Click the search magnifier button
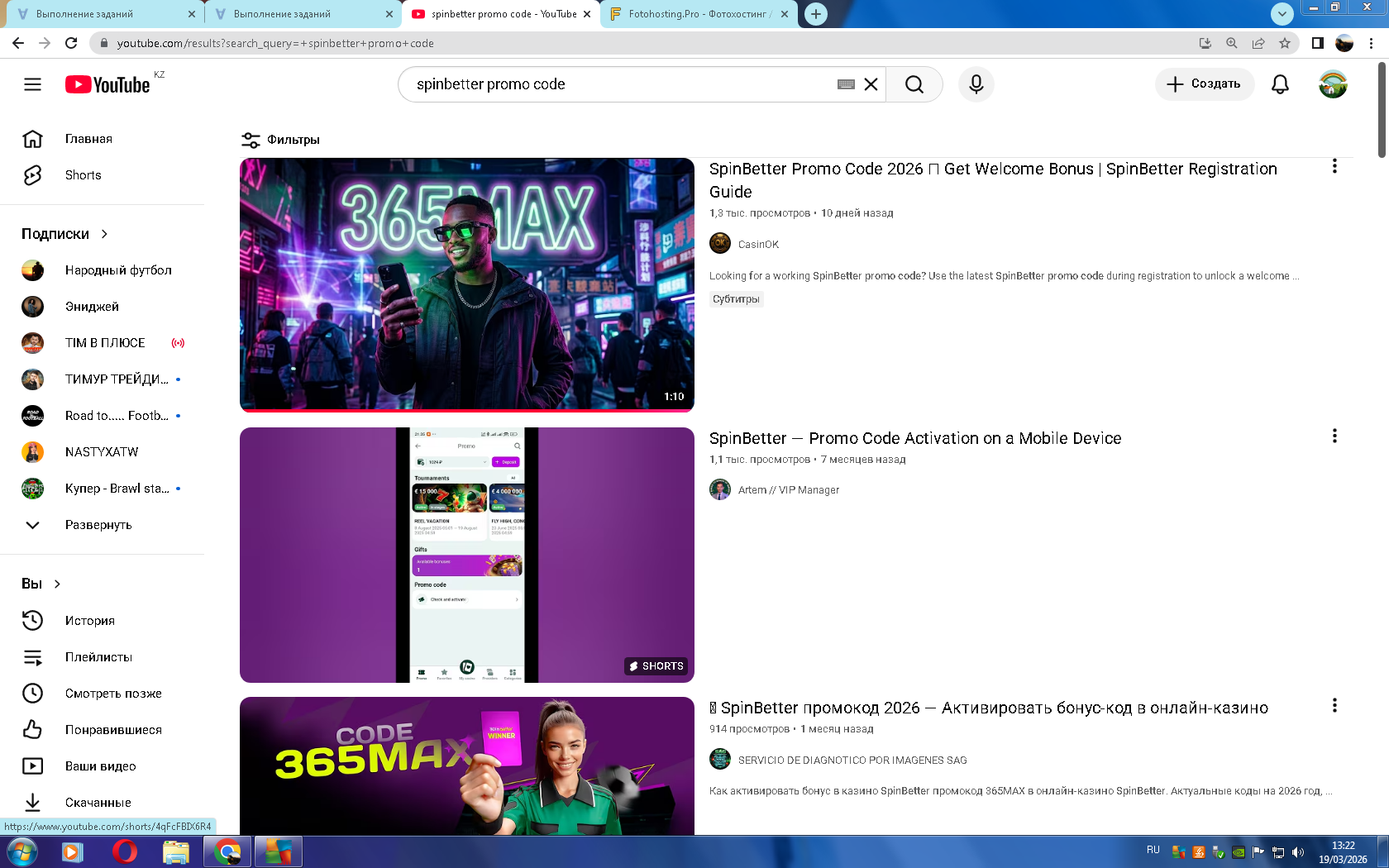1389x868 pixels. tap(914, 84)
